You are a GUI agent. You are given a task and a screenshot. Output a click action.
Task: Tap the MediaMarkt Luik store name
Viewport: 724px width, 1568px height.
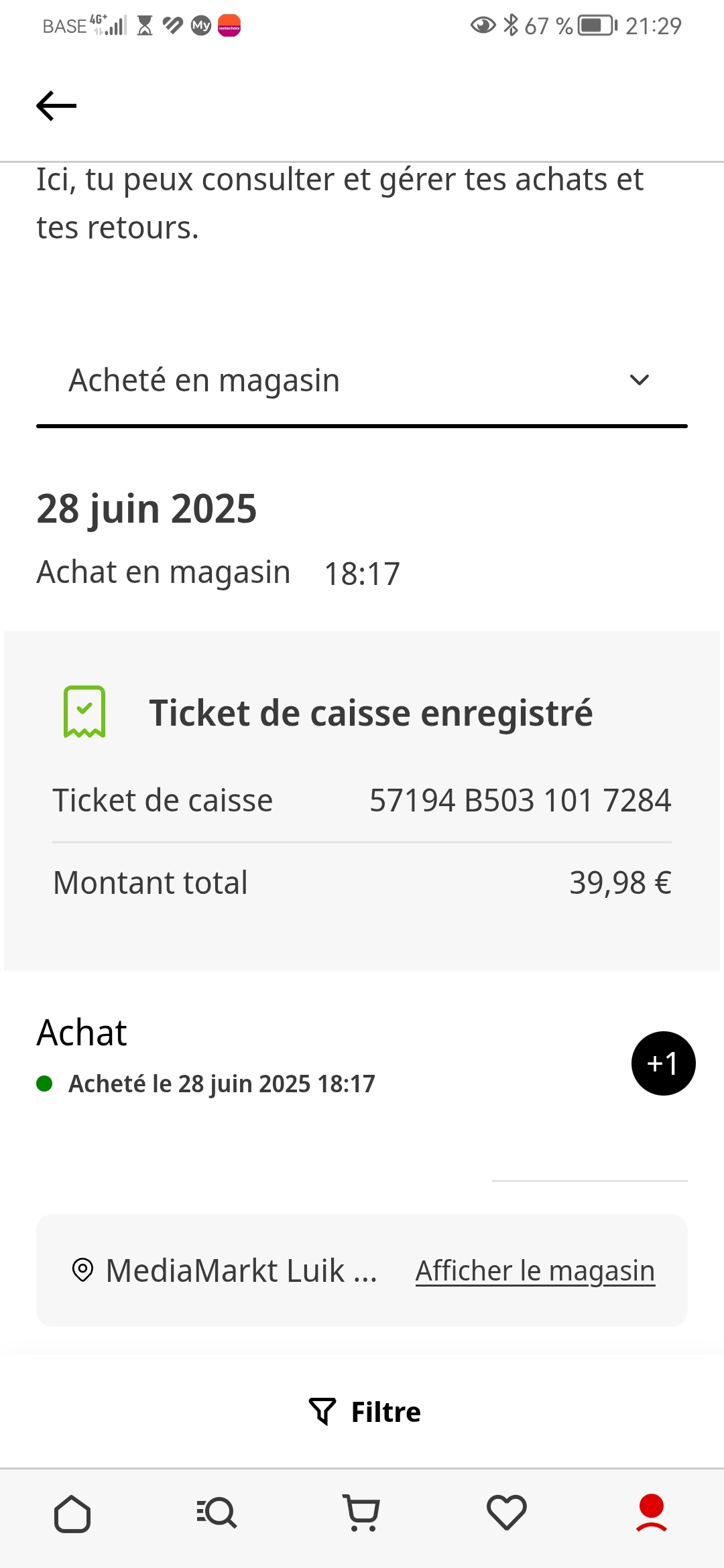point(241,1270)
